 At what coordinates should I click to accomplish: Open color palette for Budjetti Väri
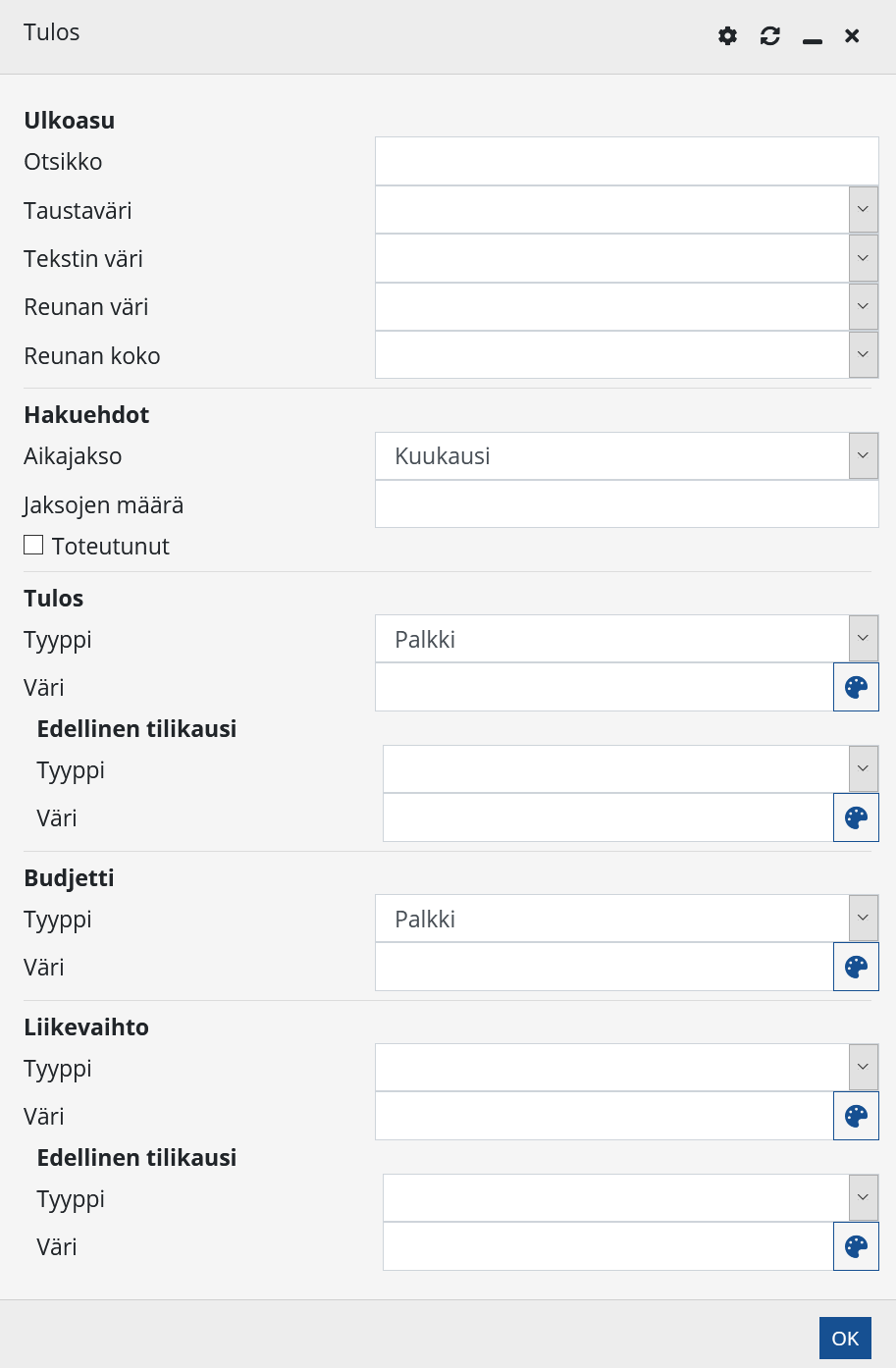point(856,967)
